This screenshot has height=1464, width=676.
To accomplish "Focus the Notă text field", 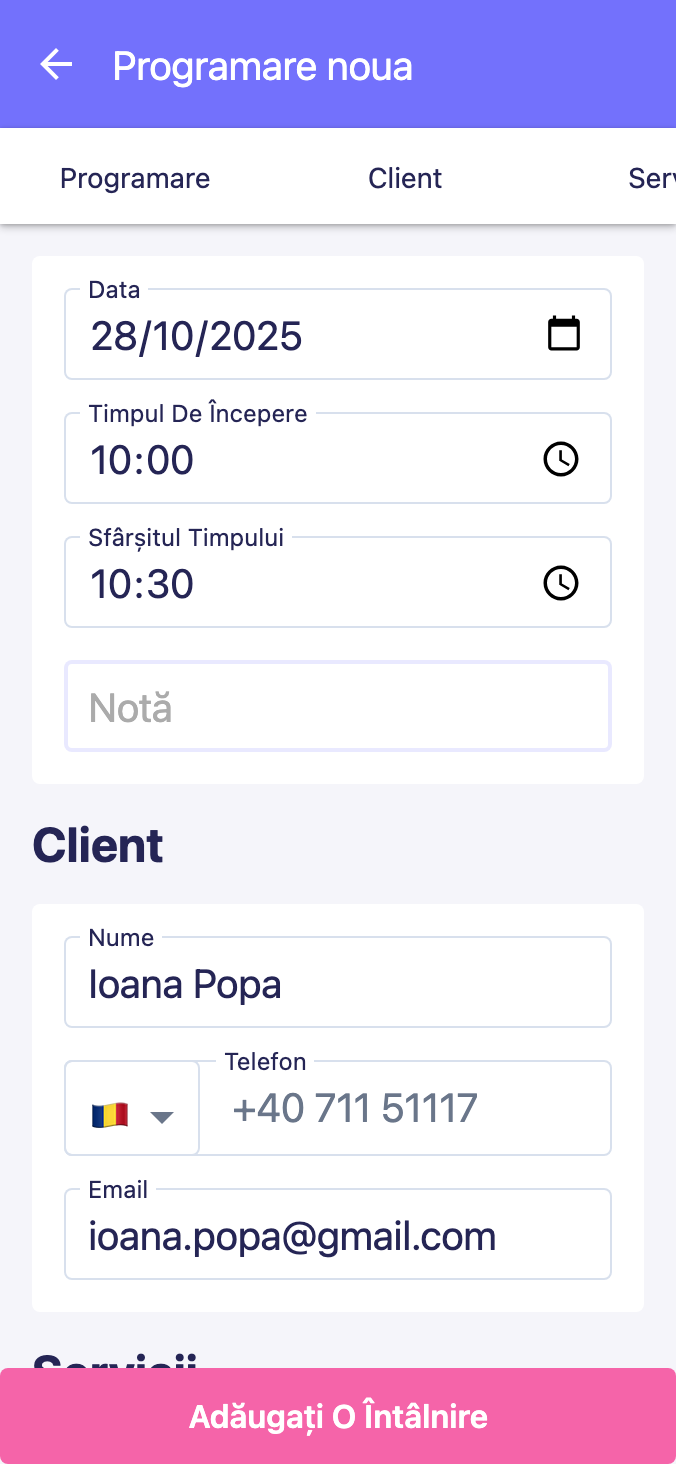I will (338, 707).
